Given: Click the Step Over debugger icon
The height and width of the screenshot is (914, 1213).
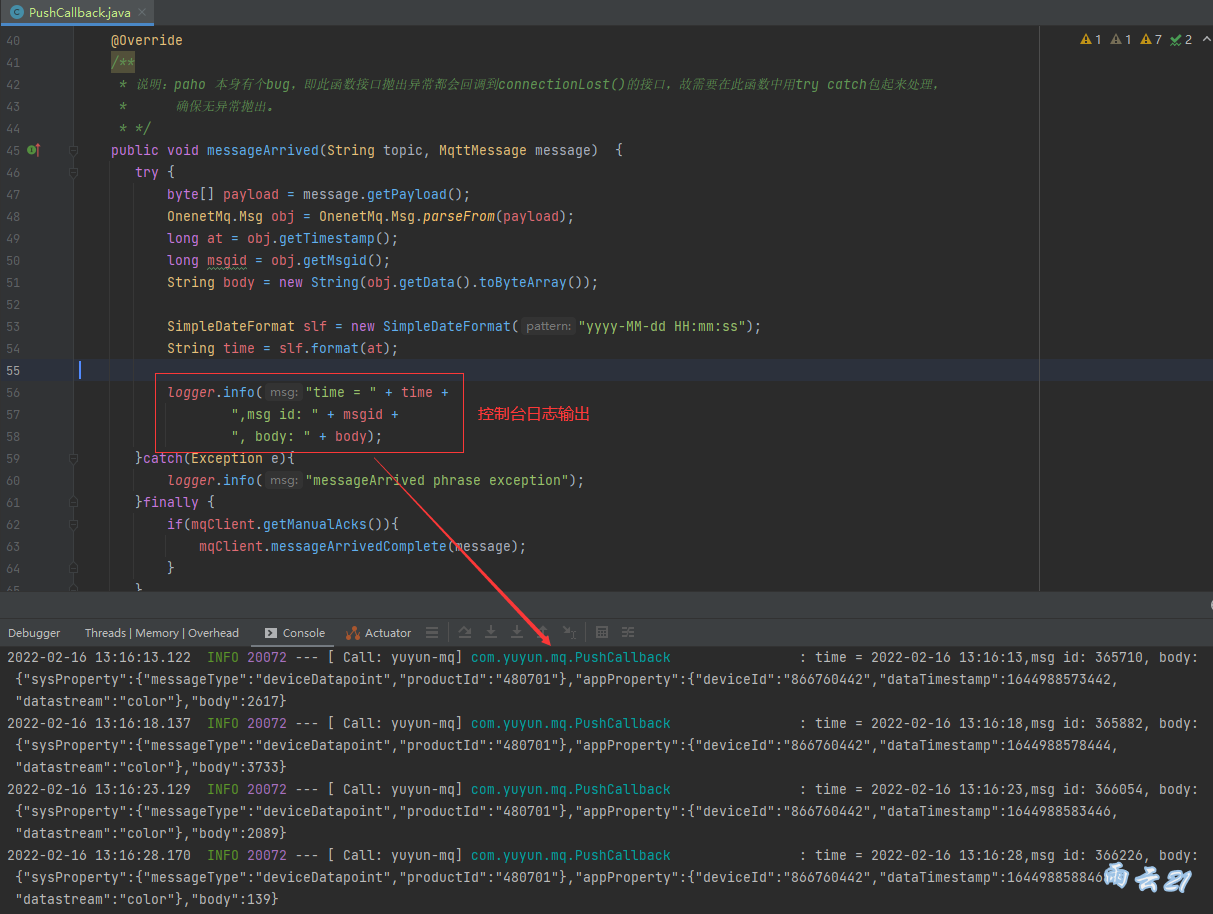Looking at the screenshot, I should 465,632.
